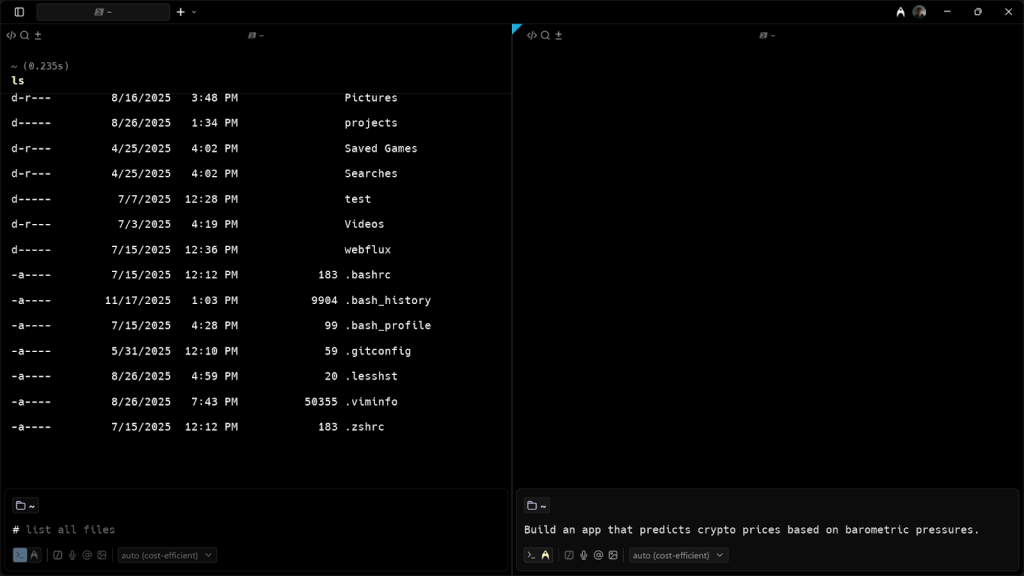Viewport: 1024px width, 576px height.
Task: Open the auto cost-efficient model dropdown
Action: tap(167, 555)
